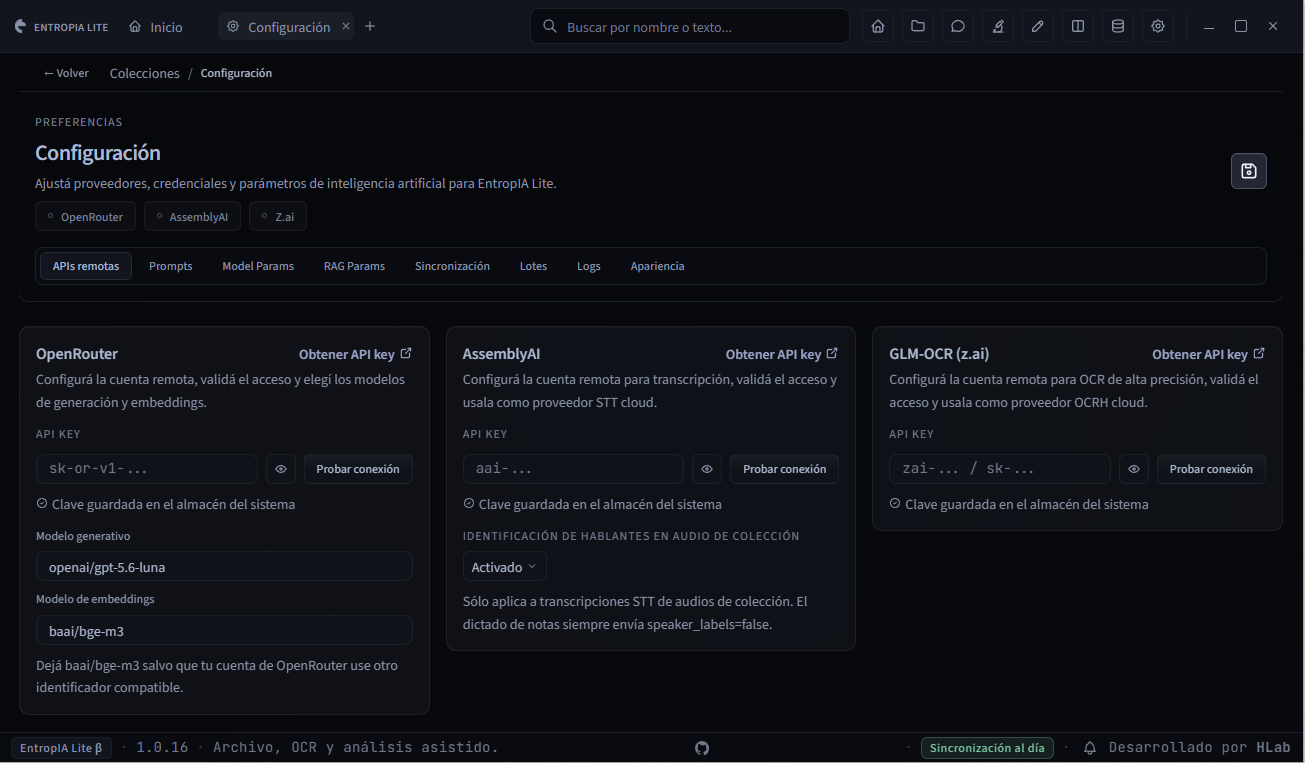Open the microscope analysis icon
This screenshot has width=1305, height=763.
pos(998,27)
